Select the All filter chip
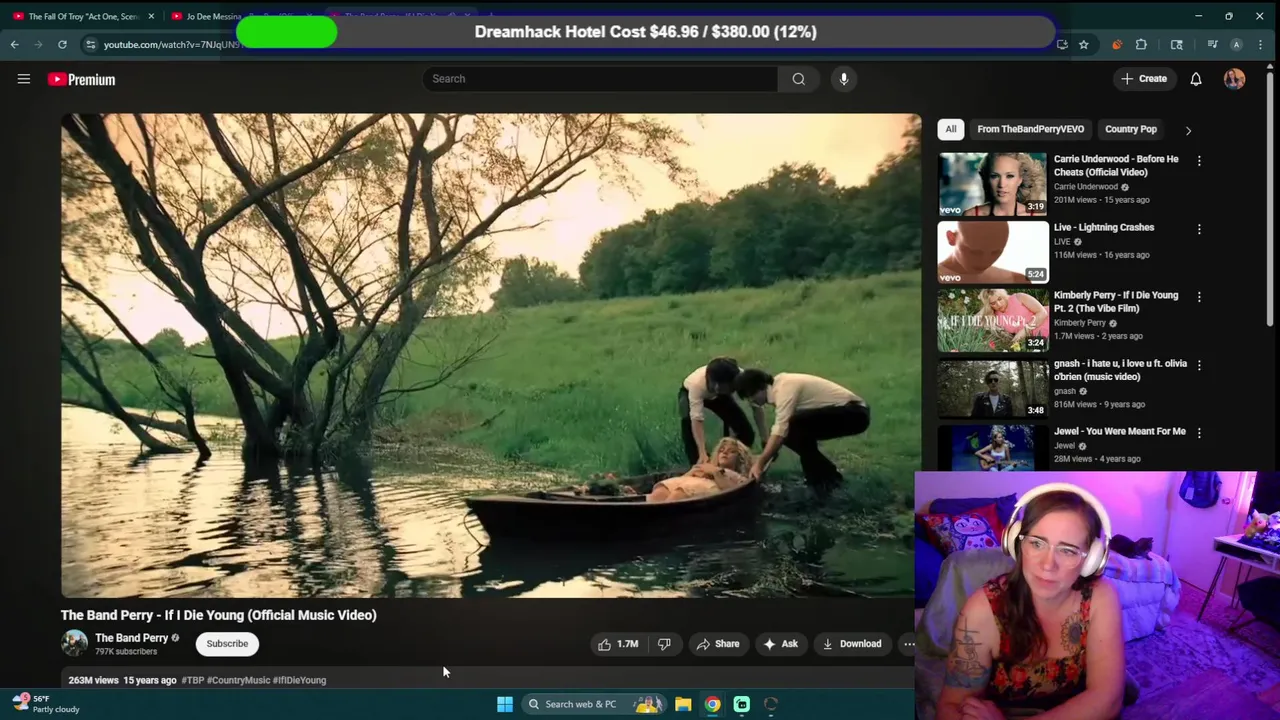Image resolution: width=1280 pixels, height=720 pixels. (951, 129)
